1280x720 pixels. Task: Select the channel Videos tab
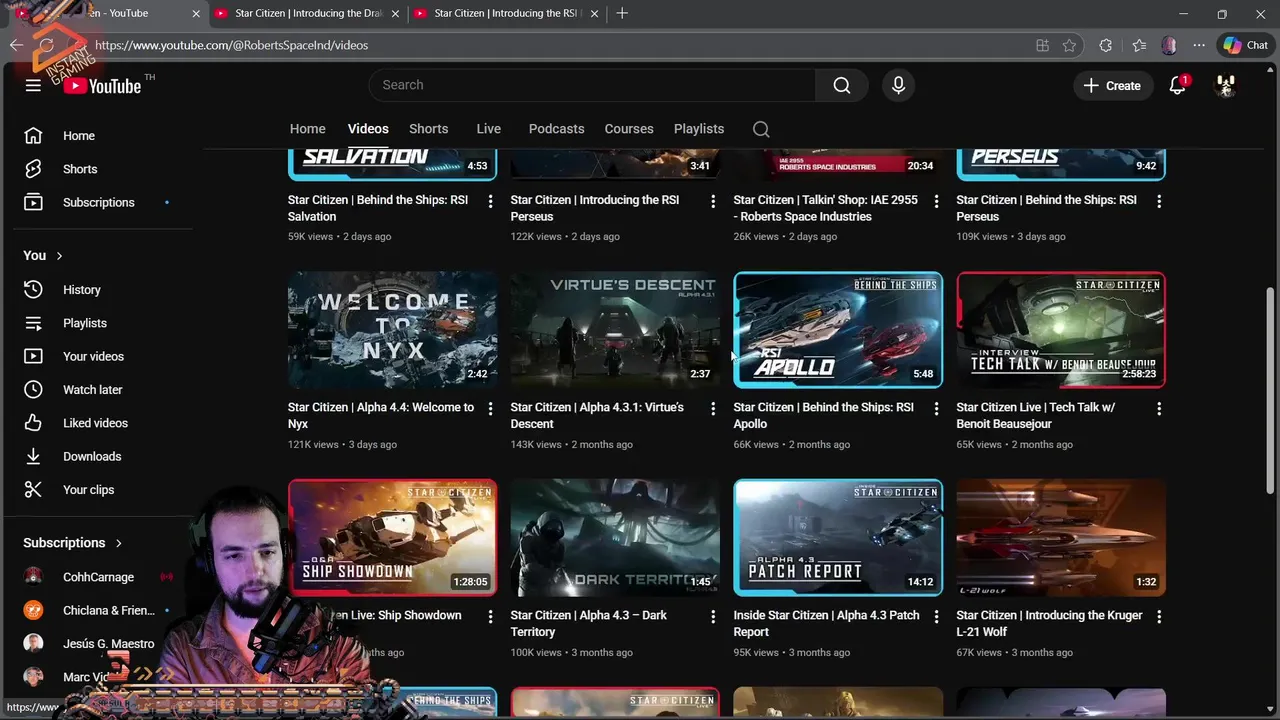[368, 129]
